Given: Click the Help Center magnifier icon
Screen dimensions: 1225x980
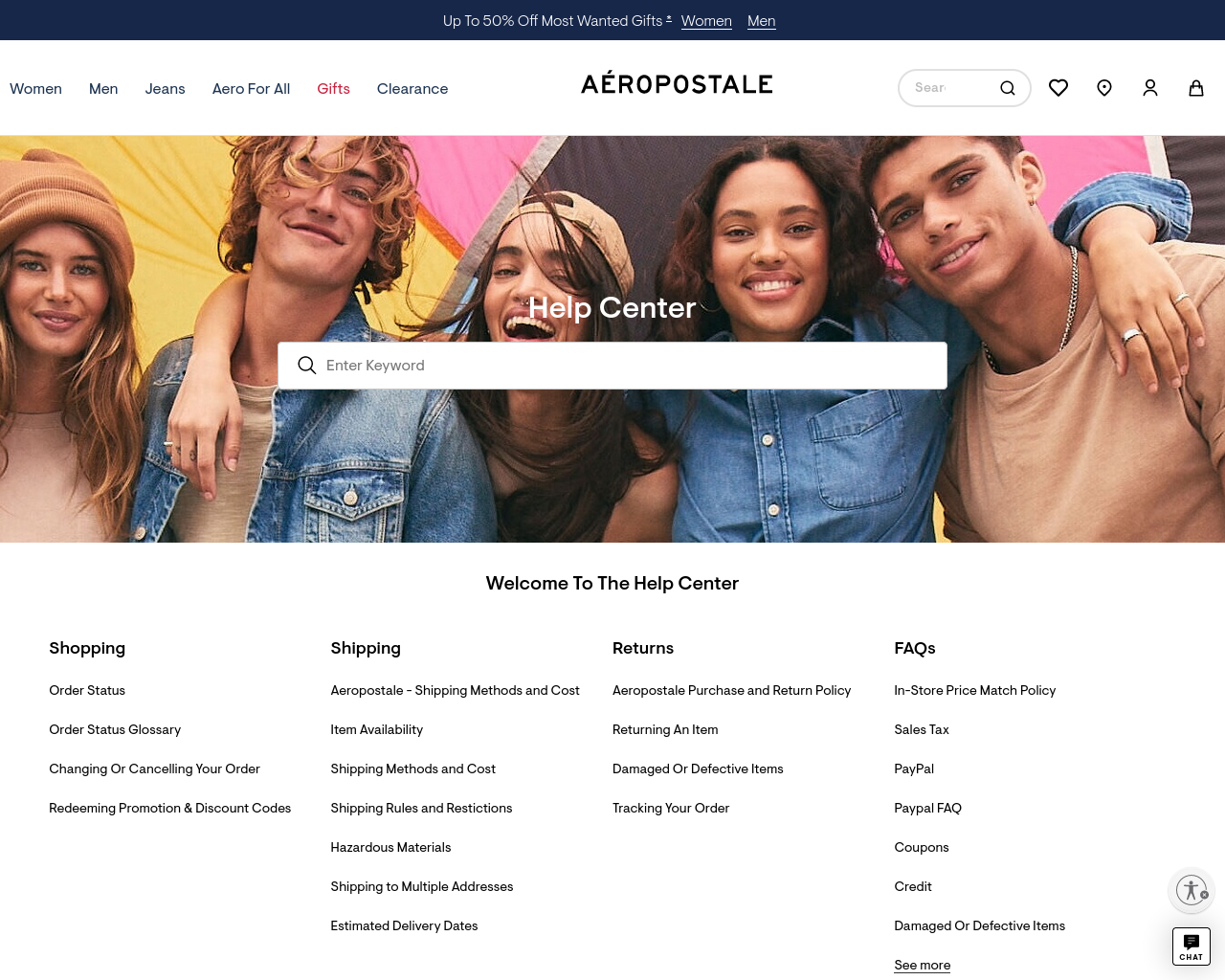Looking at the screenshot, I should tap(307, 366).
